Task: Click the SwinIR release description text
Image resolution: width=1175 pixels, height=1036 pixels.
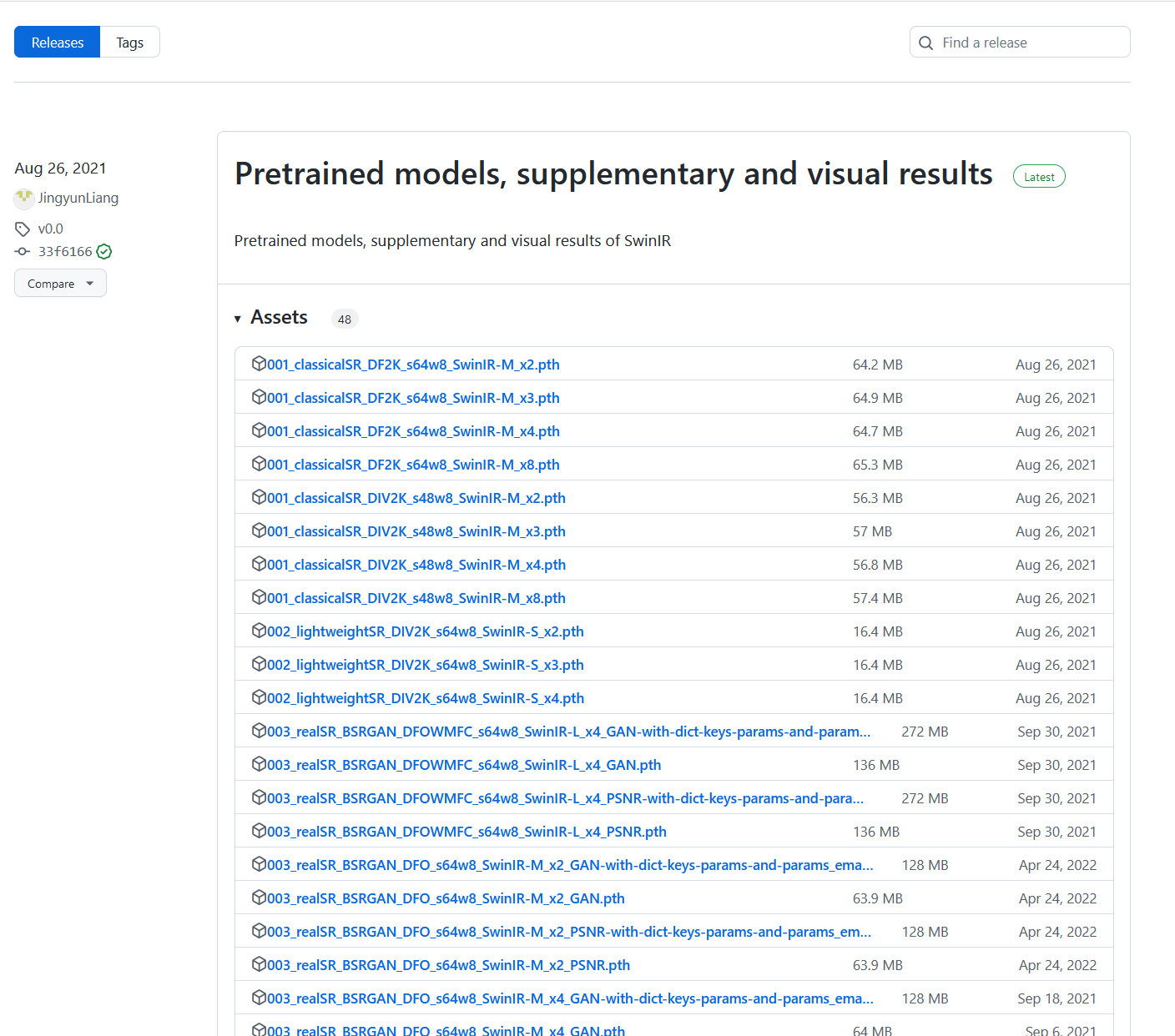Action: 452,240
